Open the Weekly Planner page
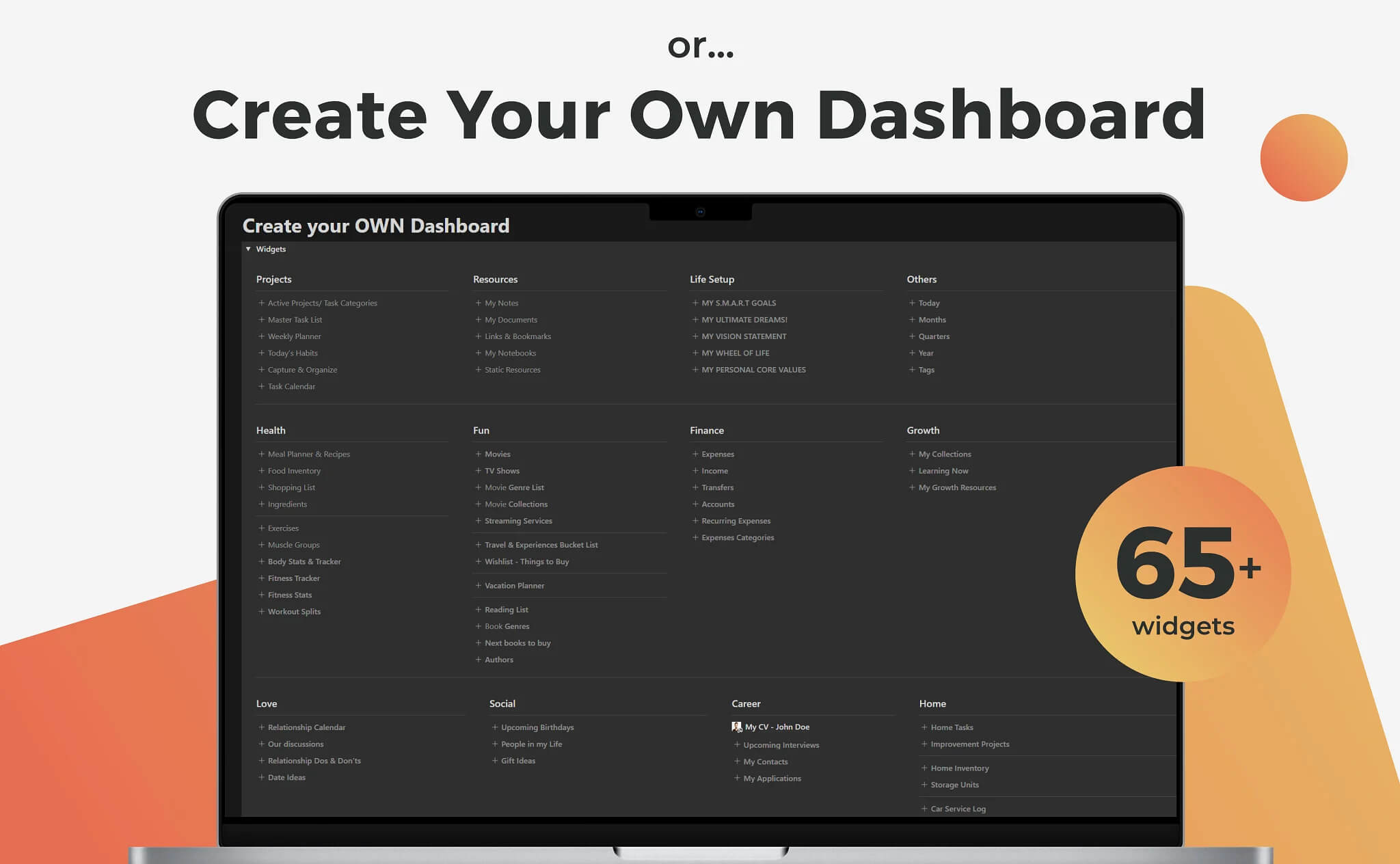The image size is (1400, 864). (294, 336)
